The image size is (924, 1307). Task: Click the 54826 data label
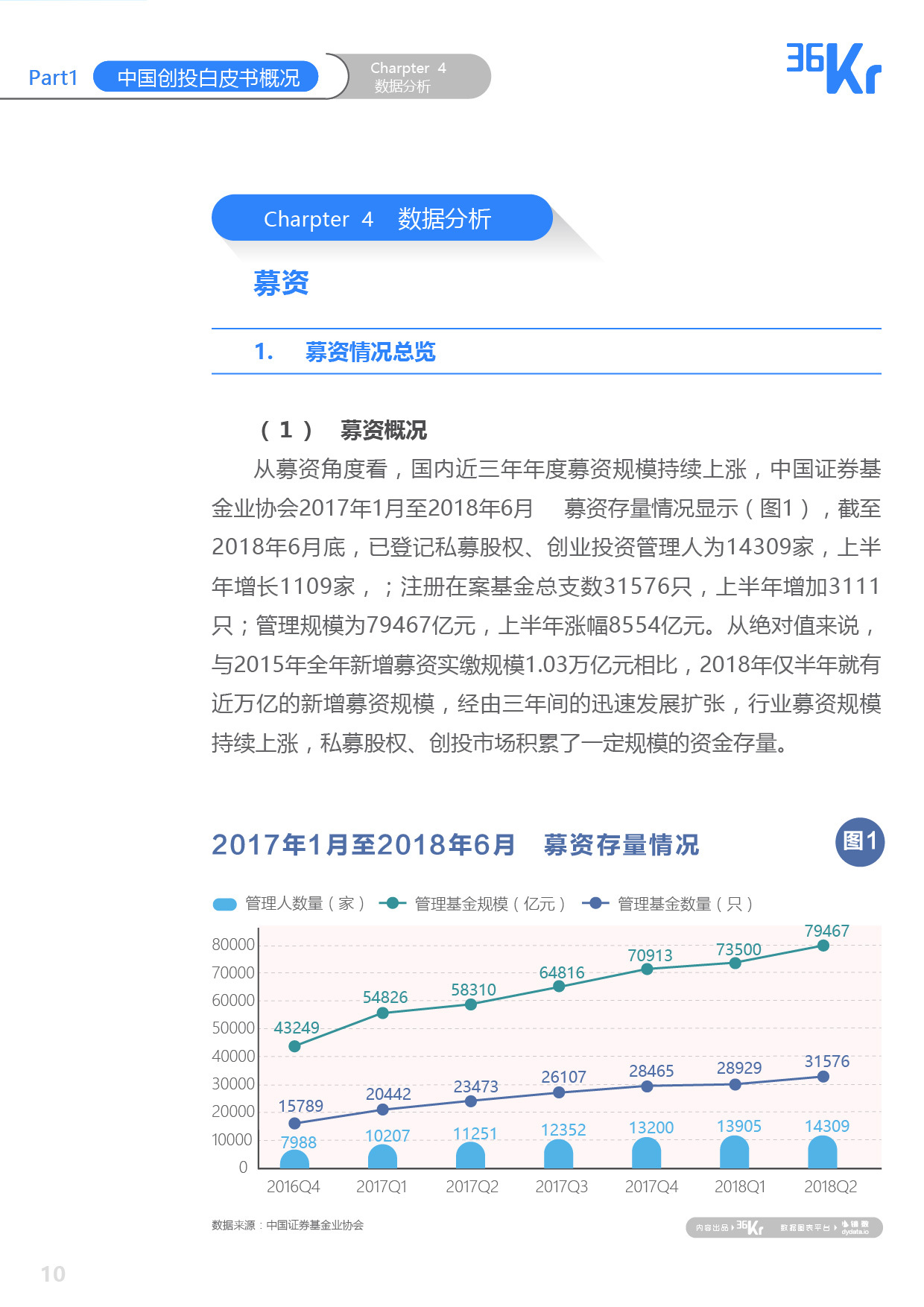[x=385, y=997]
